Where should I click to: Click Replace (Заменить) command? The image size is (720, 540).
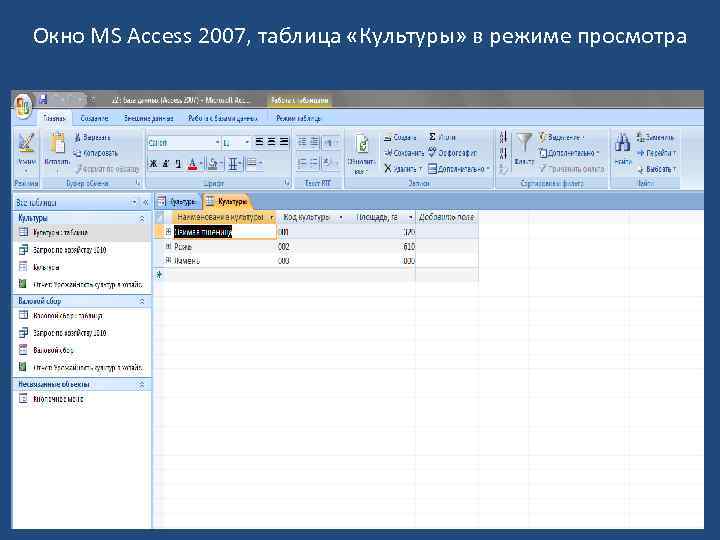tap(656, 137)
